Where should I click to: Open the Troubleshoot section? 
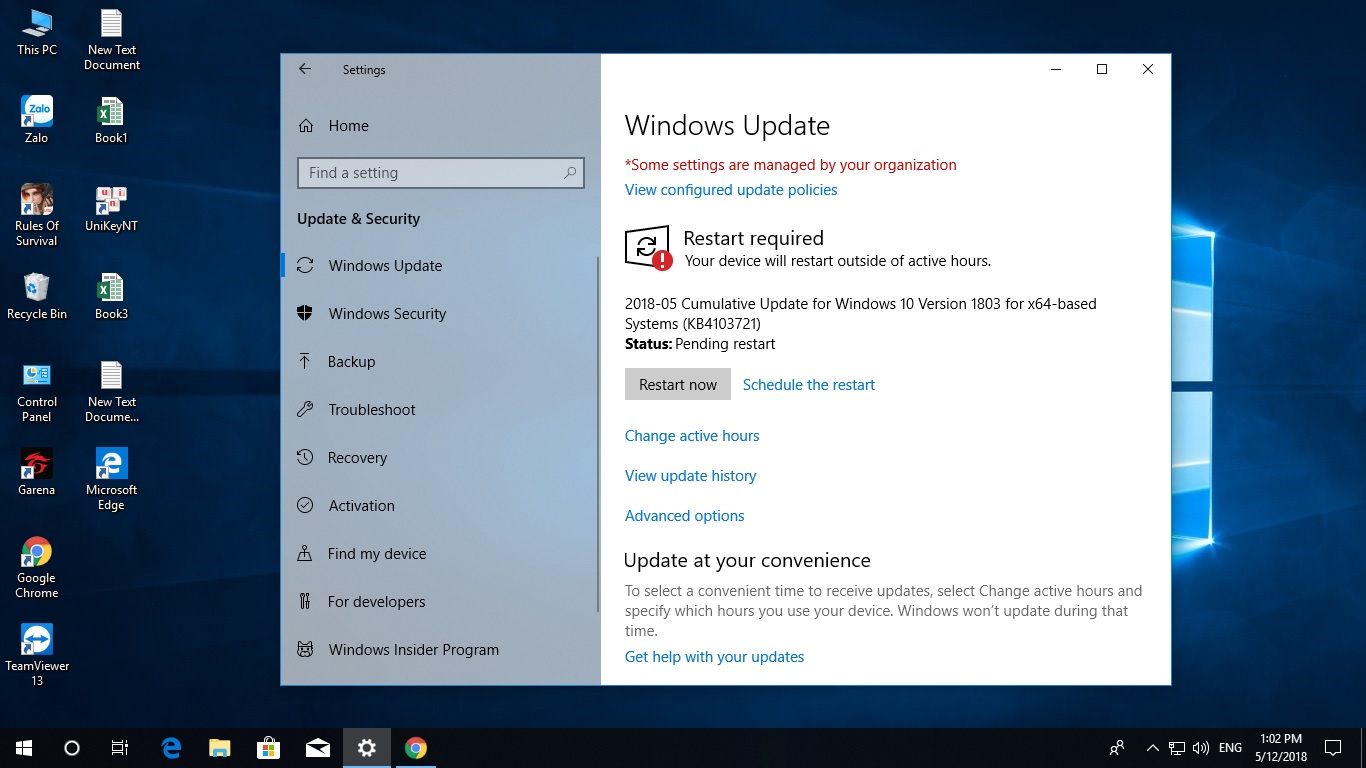click(440, 410)
